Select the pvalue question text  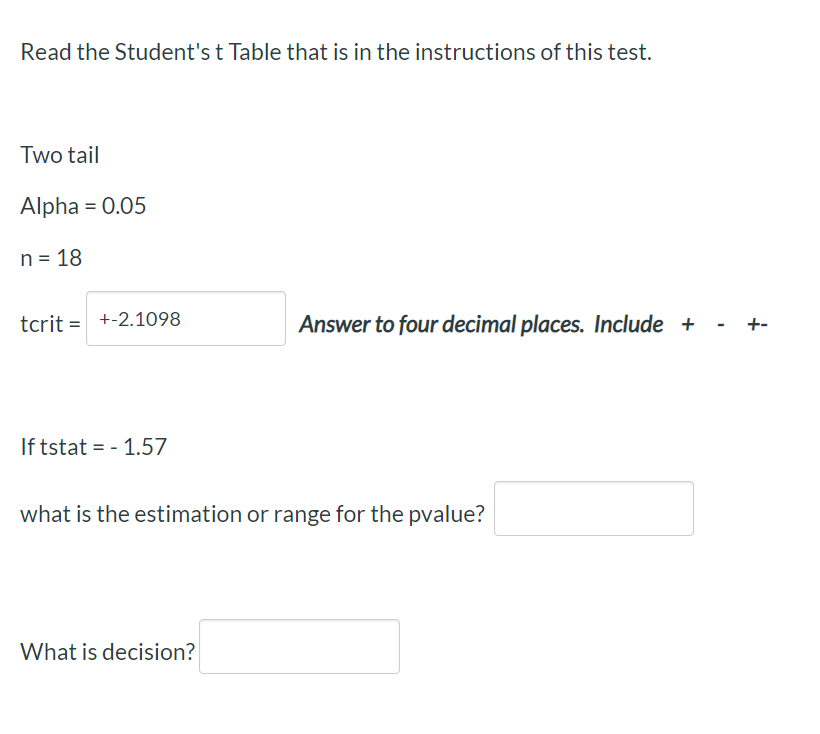pos(252,513)
